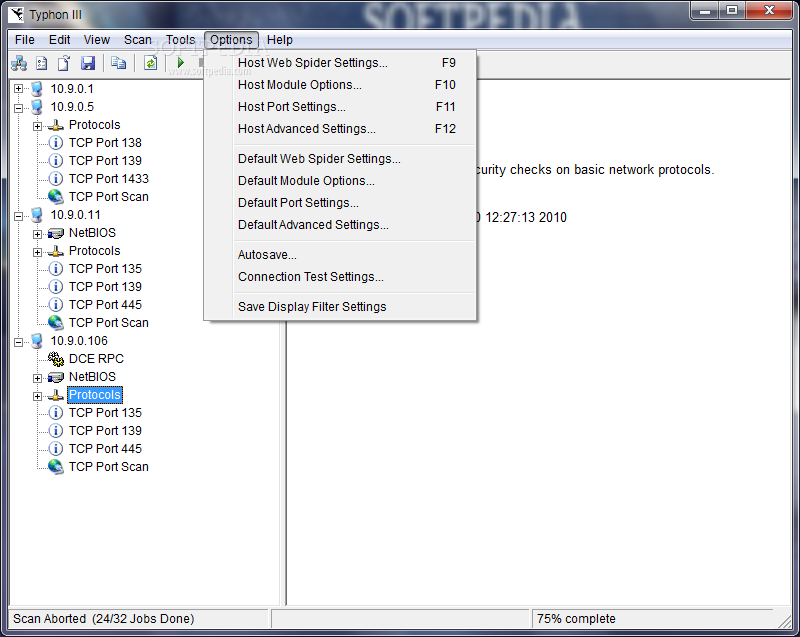
Task: Open the Help menu
Action: coord(280,40)
